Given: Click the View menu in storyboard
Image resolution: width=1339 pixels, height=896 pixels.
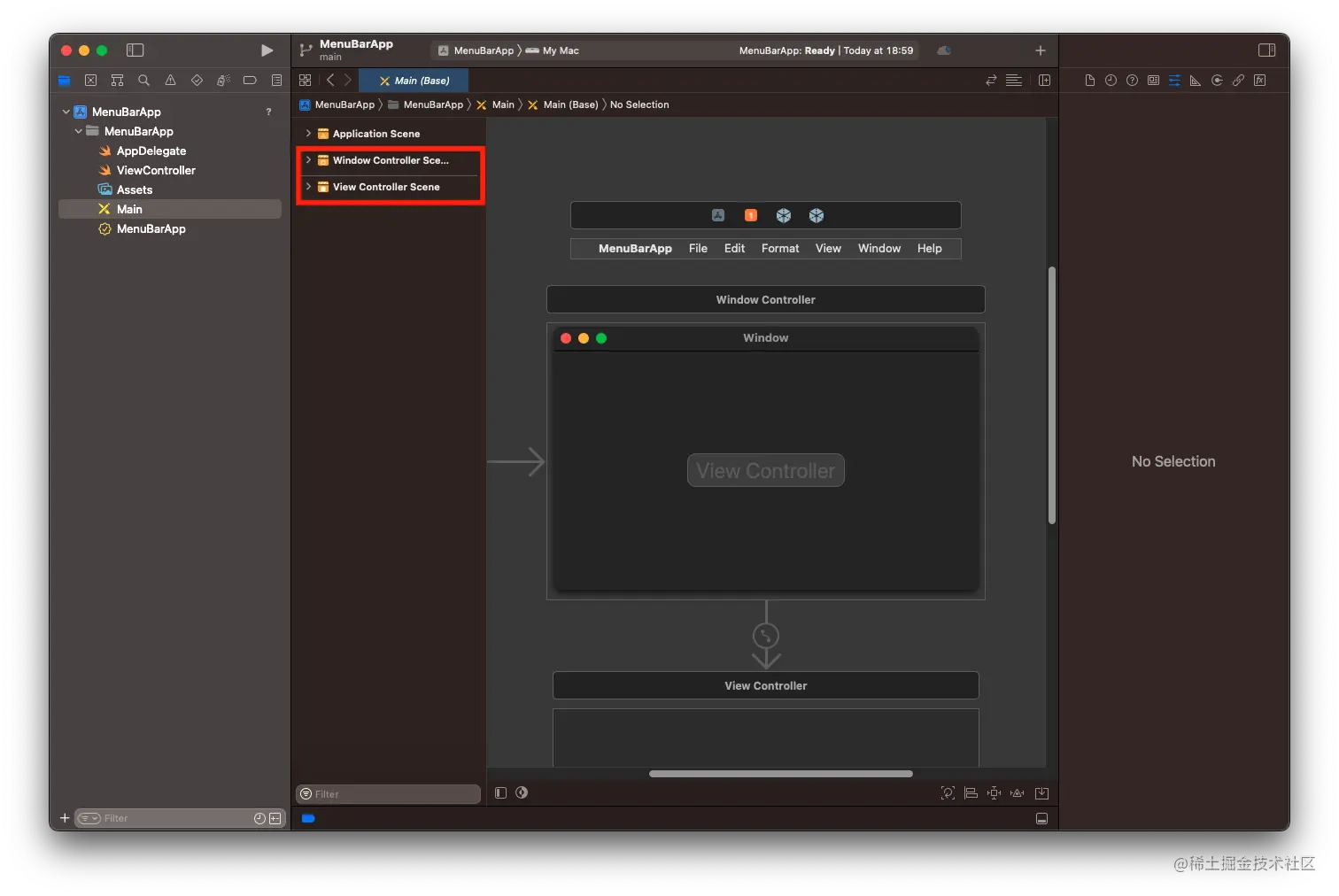Looking at the screenshot, I should pos(828,249).
